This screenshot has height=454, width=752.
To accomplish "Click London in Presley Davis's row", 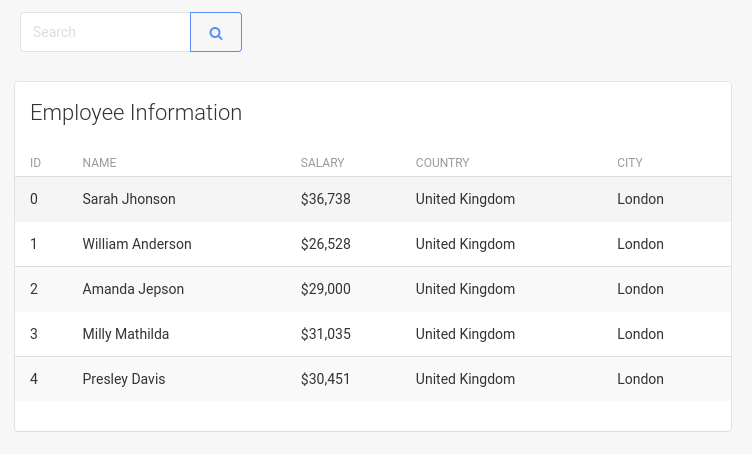I will click(640, 379).
